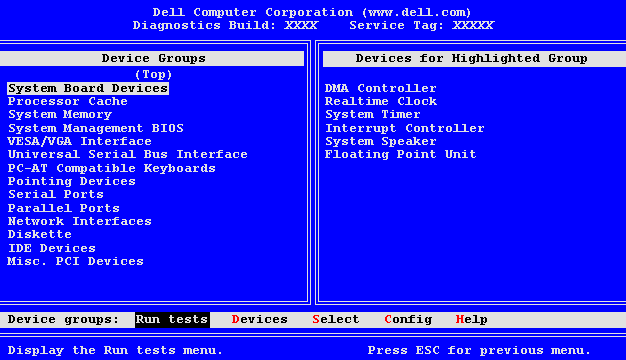Click System Timer device entry
Screen dimensions: 626x360
click(373, 115)
